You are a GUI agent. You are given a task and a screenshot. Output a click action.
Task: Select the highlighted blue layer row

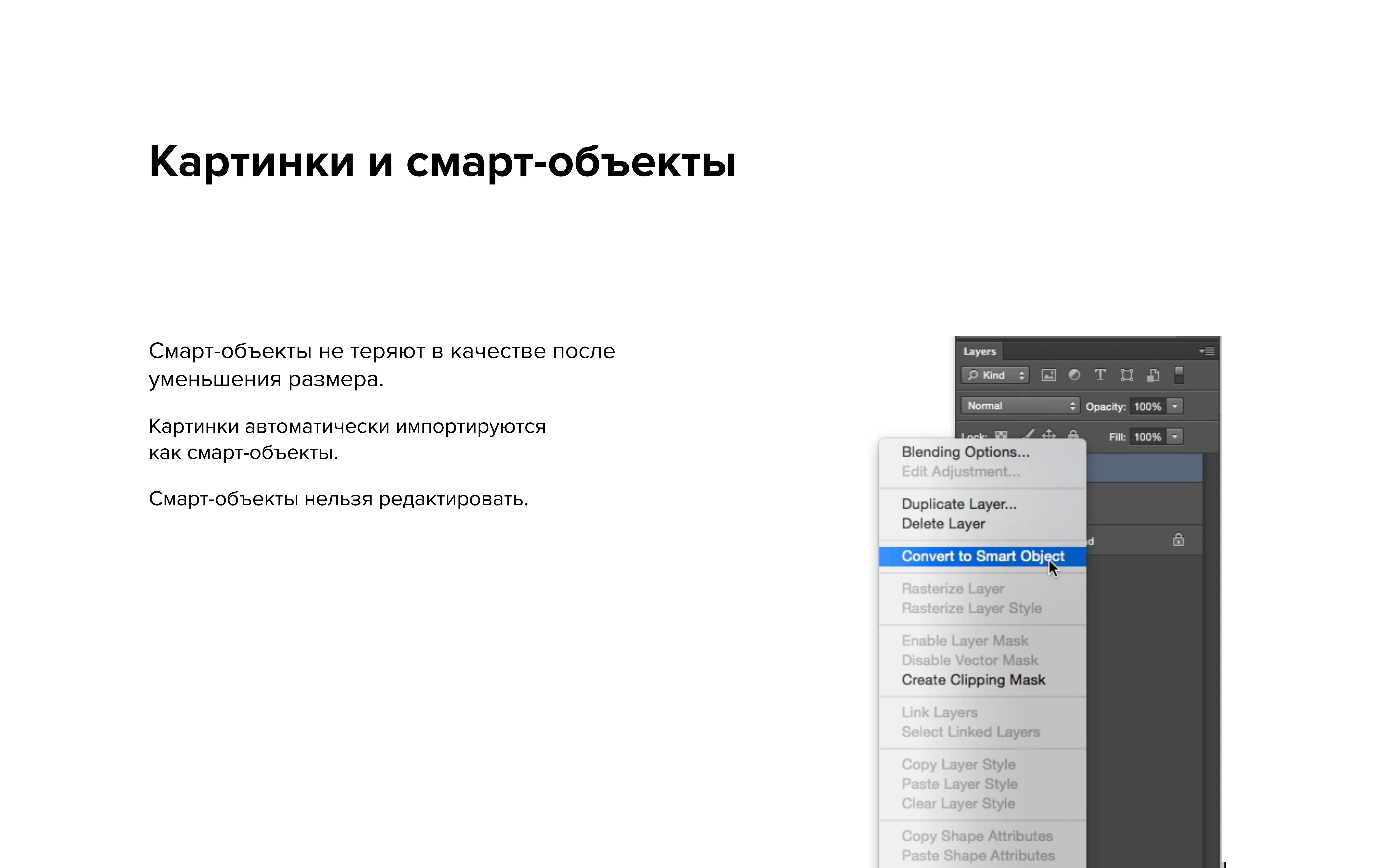(1145, 468)
